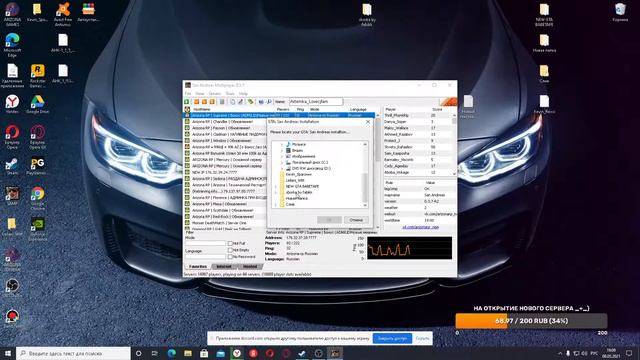640x360 pixels.
Task: Open Слив folder on the desktop
Action: 544,73
